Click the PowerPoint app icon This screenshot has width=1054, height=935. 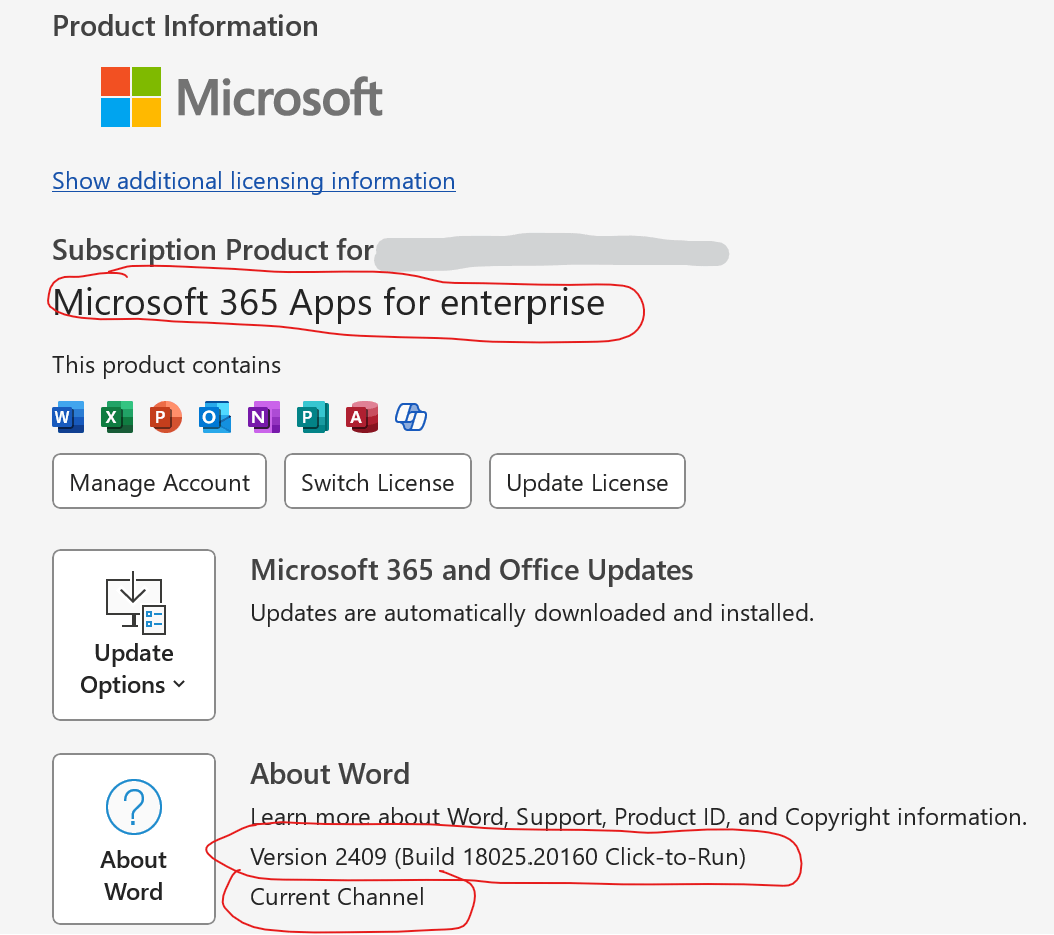tap(165, 417)
